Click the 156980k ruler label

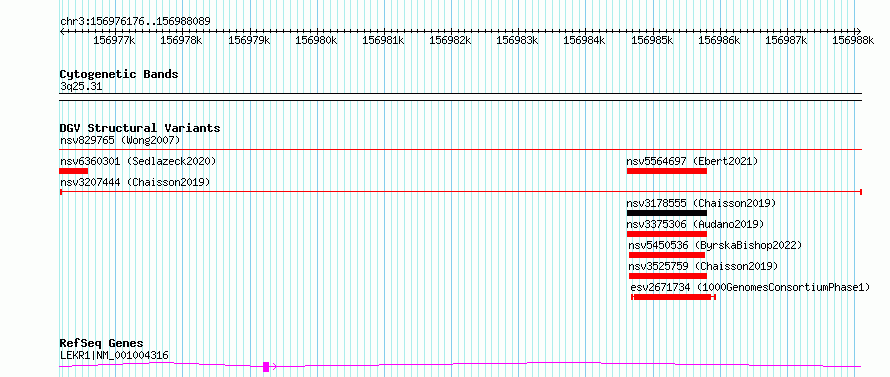(x=316, y=40)
